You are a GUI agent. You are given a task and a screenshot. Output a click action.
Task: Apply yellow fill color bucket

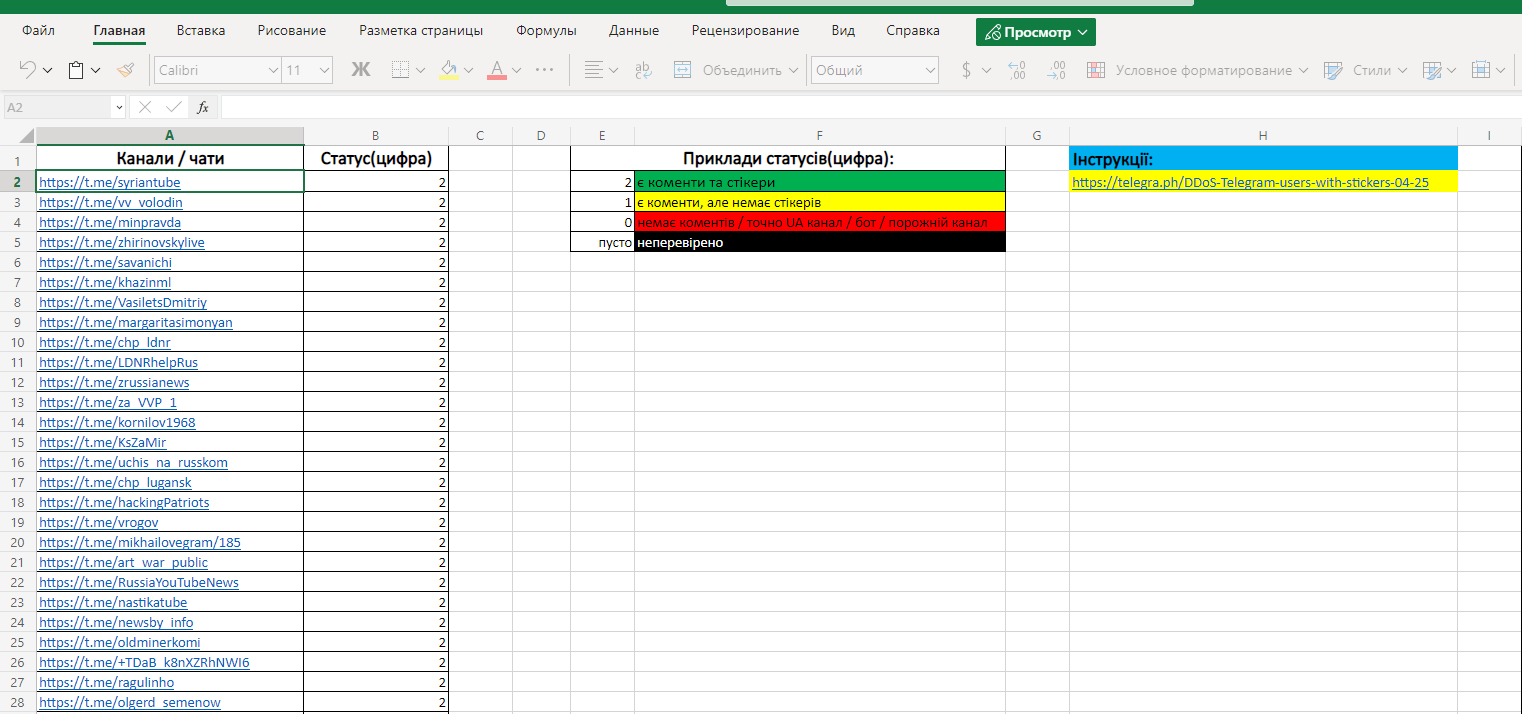(x=449, y=70)
